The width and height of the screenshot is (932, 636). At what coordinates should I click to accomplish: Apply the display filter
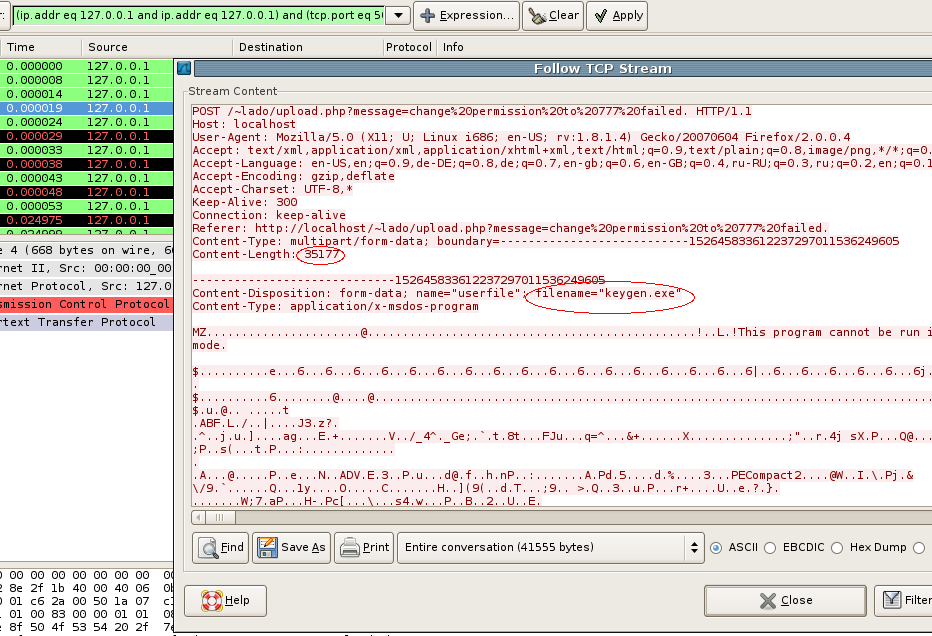click(x=616, y=16)
